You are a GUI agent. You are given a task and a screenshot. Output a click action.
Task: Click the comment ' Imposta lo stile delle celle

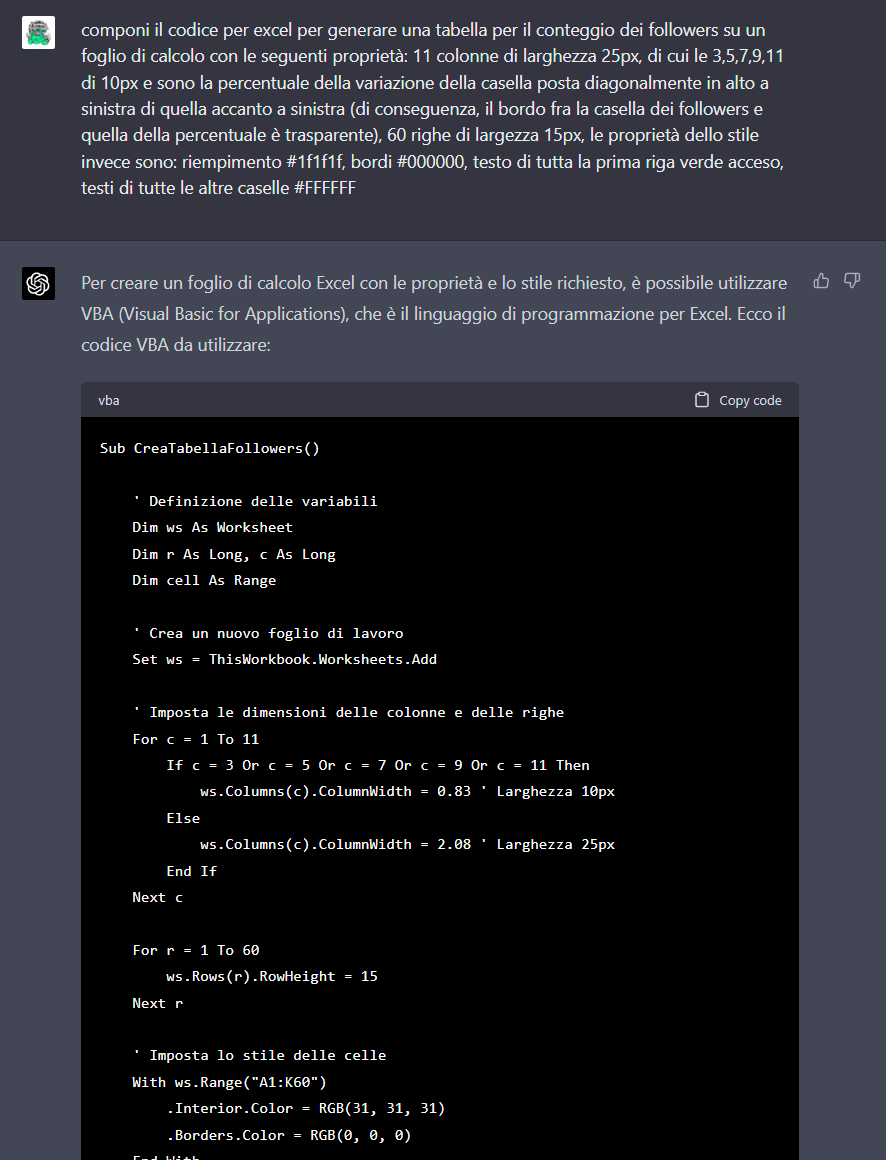(x=260, y=1056)
